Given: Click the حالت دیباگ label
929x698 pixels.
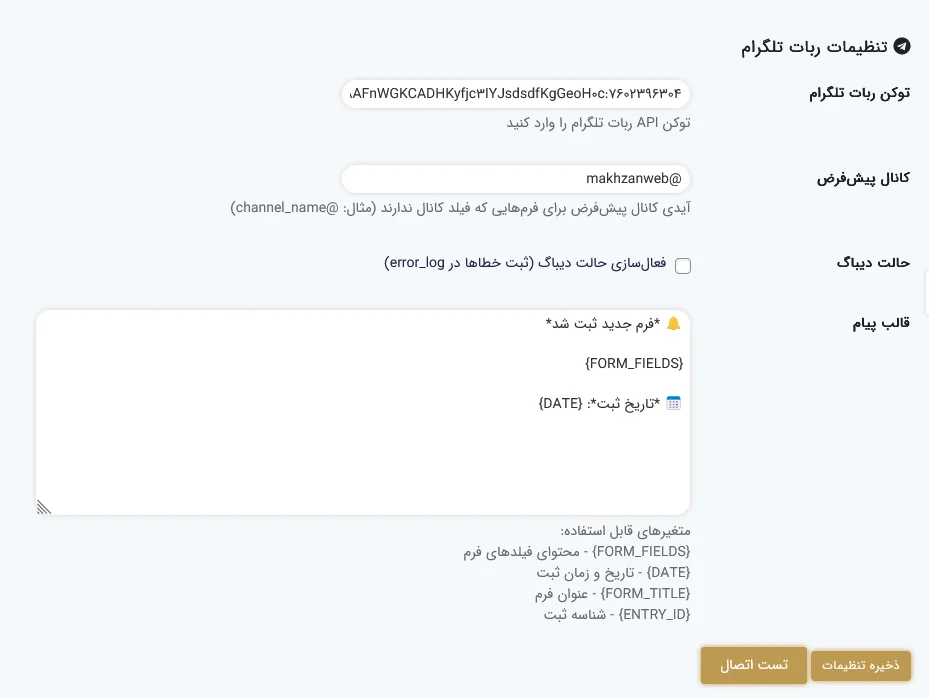Looking at the screenshot, I should point(873,262).
